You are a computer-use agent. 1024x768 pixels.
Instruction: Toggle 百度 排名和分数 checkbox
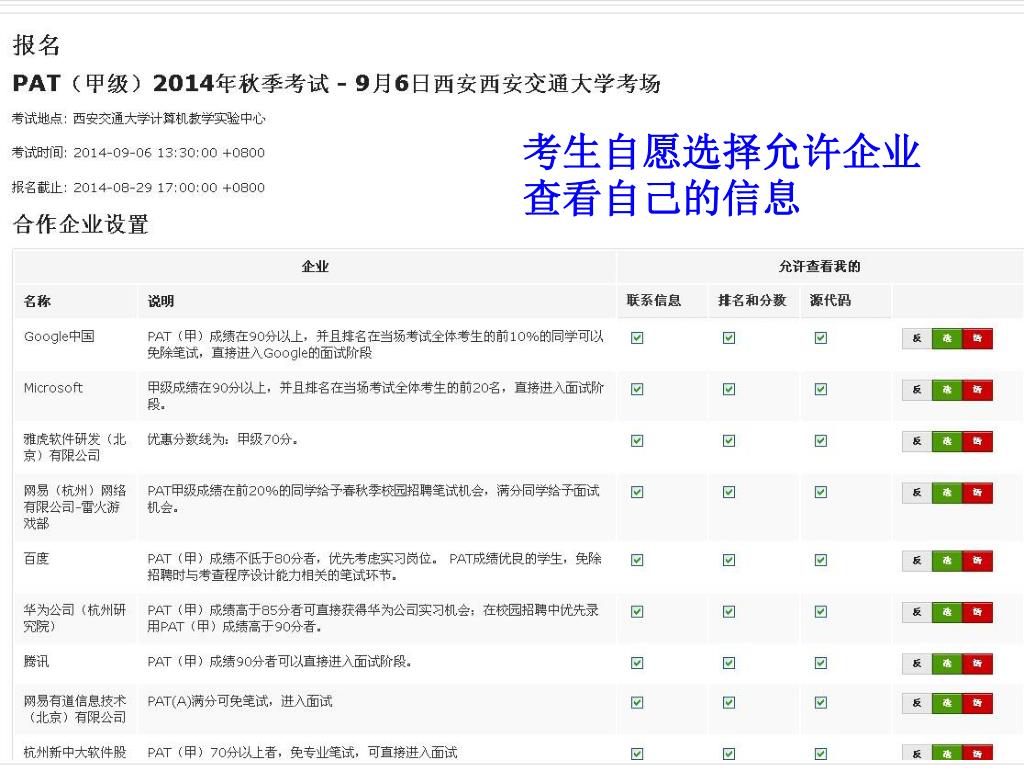click(x=729, y=560)
